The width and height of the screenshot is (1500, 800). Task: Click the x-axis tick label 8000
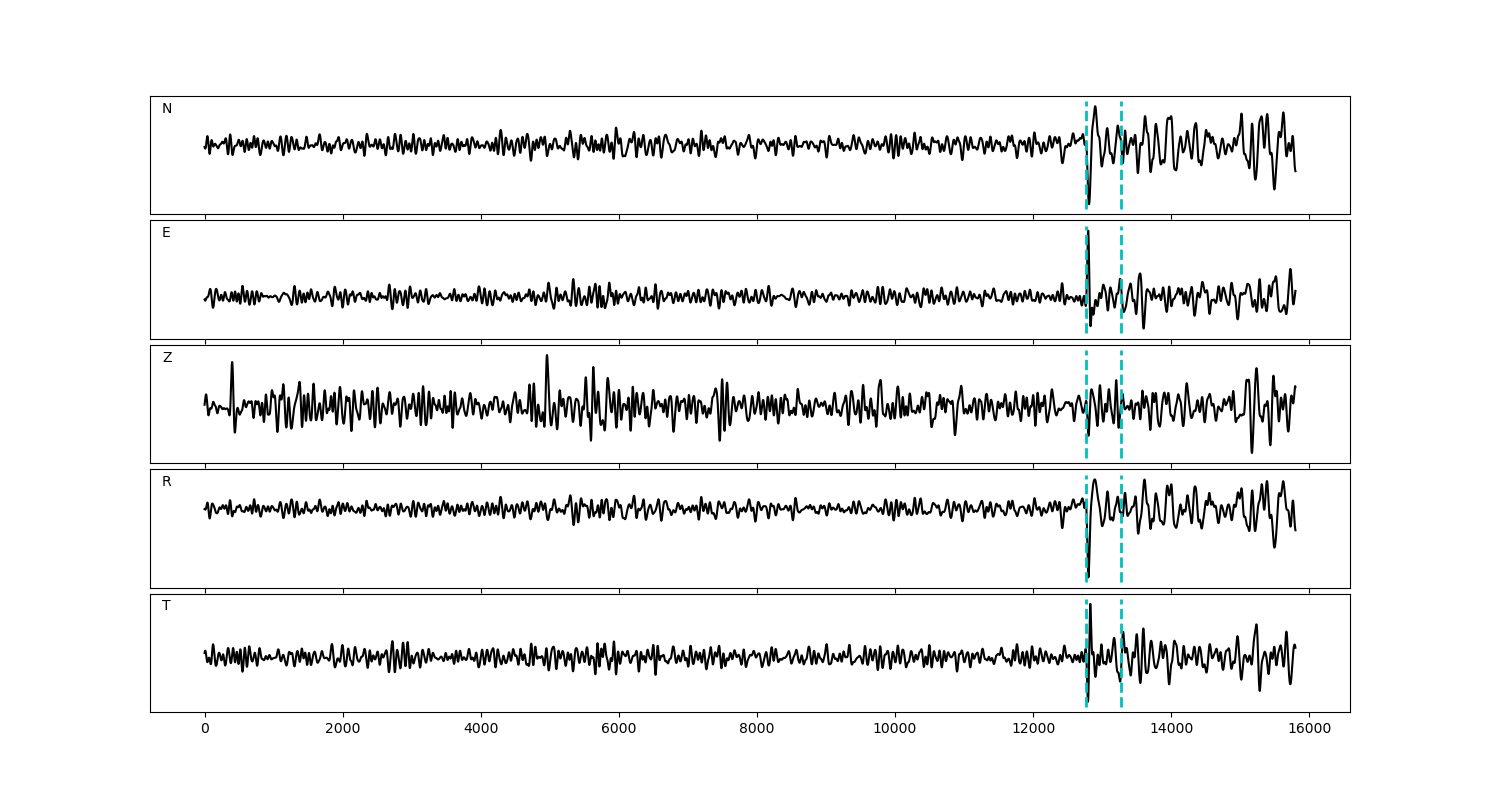[x=757, y=730]
